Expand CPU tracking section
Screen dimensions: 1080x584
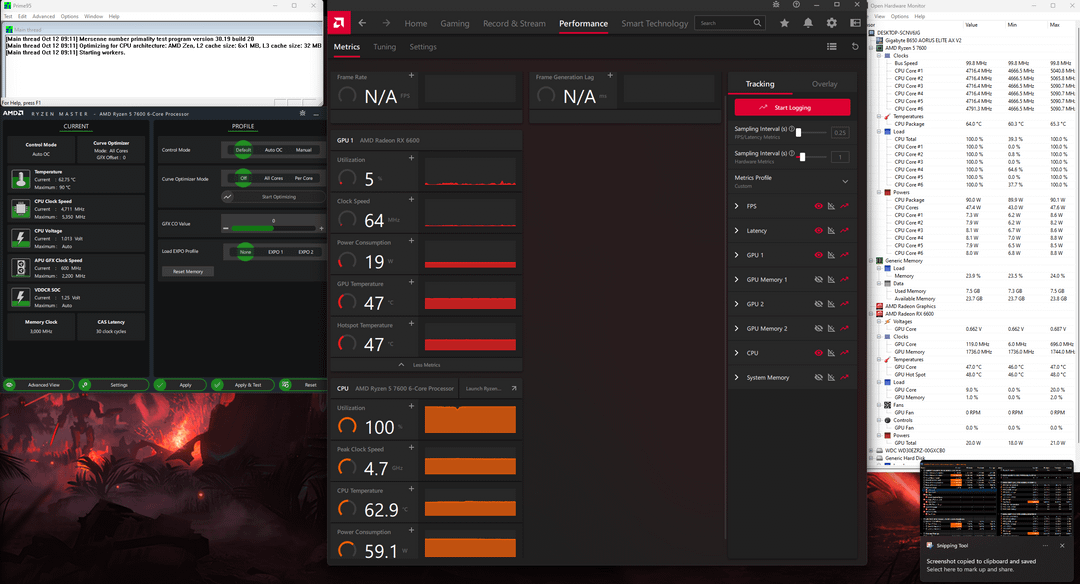coord(736,353)
